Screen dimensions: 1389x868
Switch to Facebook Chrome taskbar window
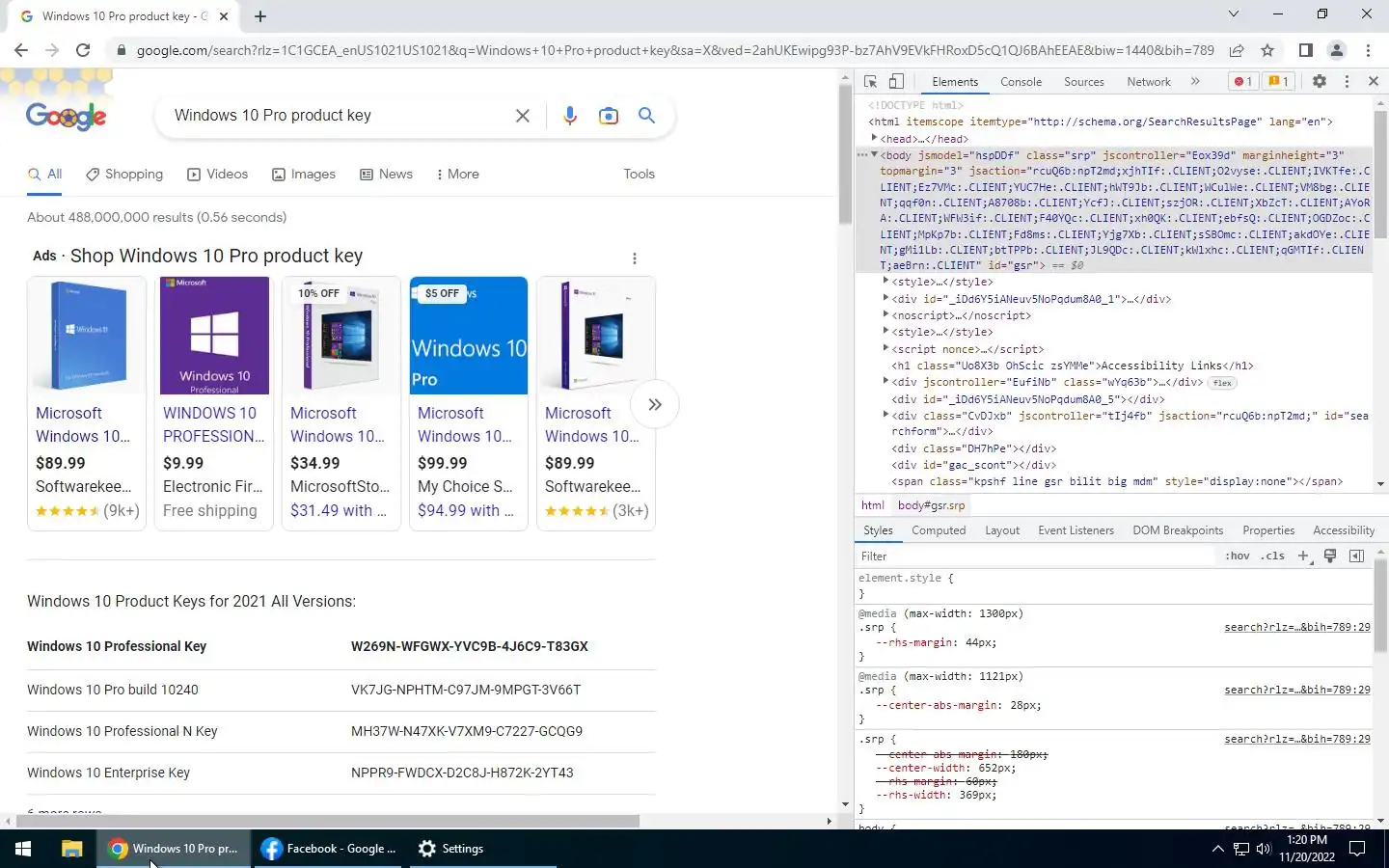[331, 849]
